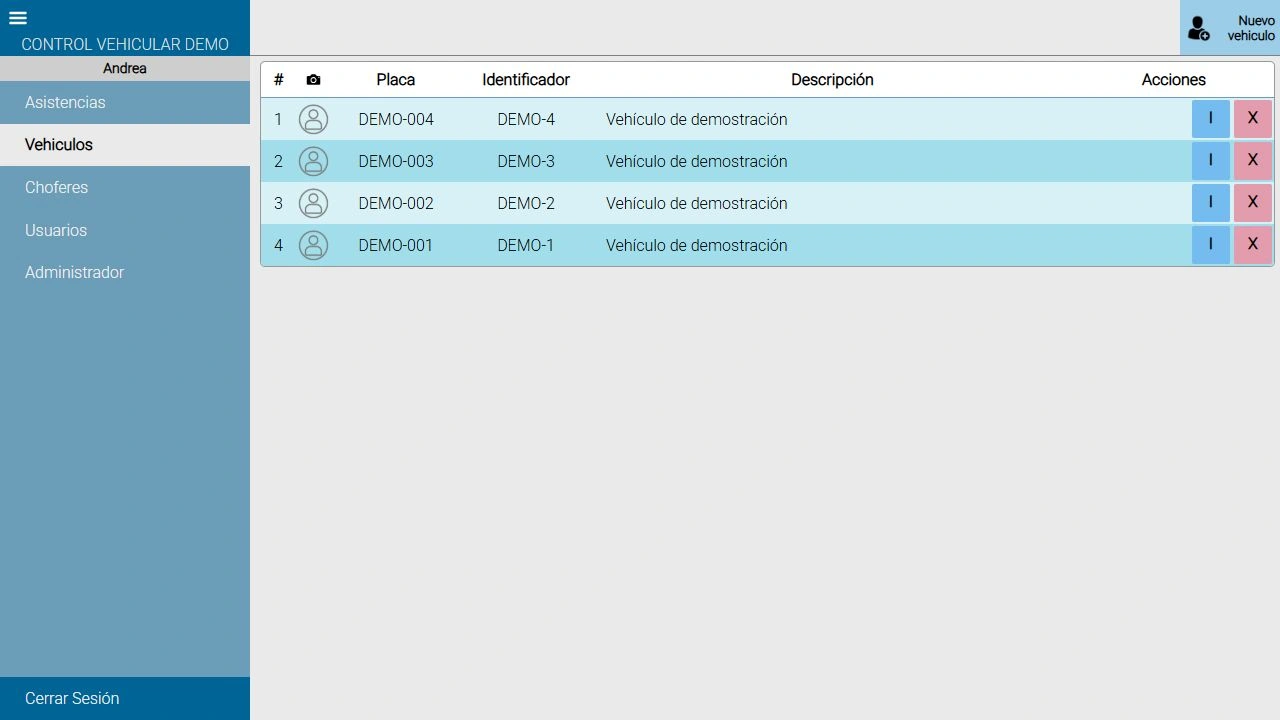Click blue I button for DEMO-003
This screenshot has height=720, width=1280.
[1211, 161]
